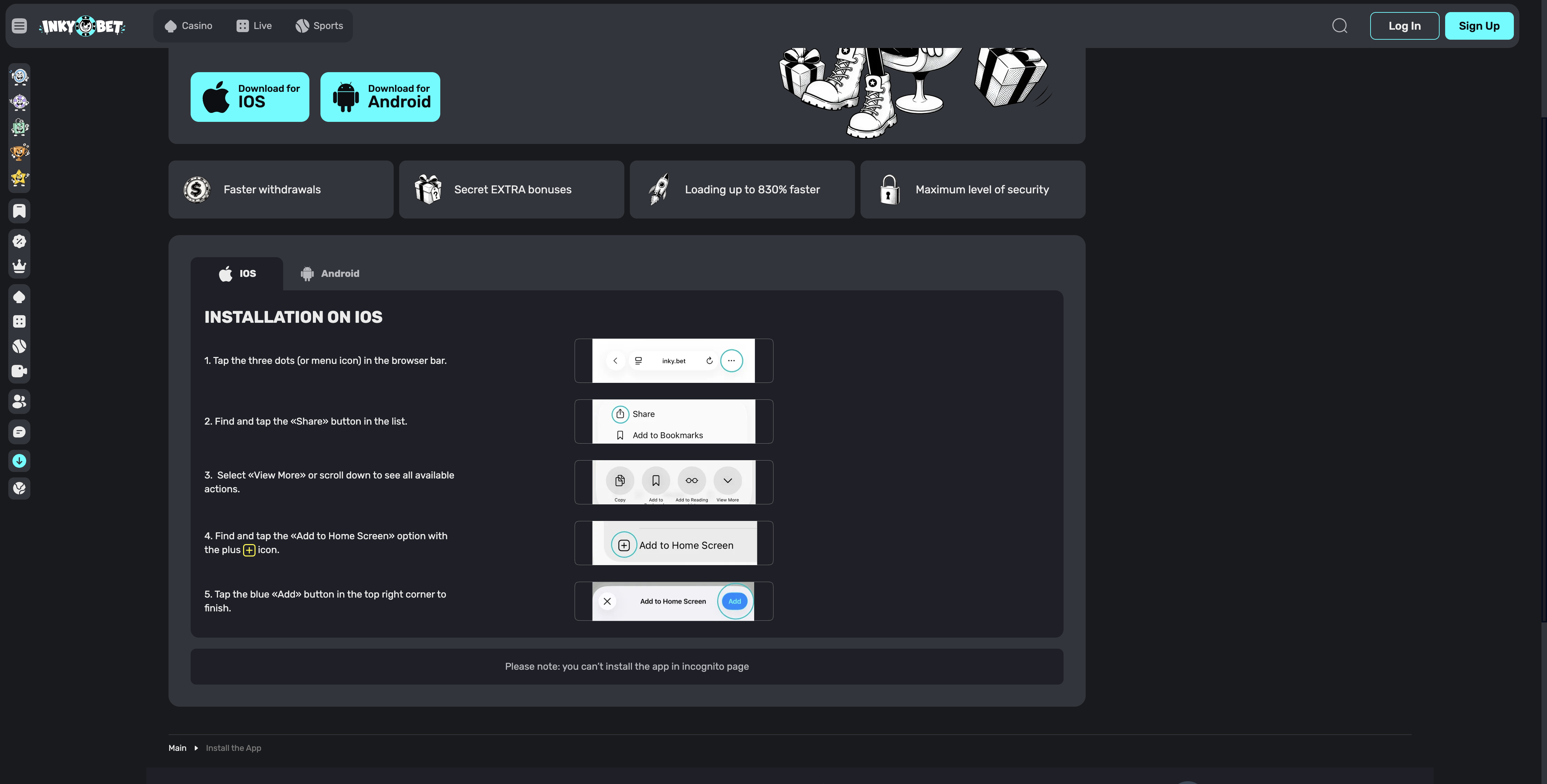Click the ball sports icon in sidebar

pos(19,346)
